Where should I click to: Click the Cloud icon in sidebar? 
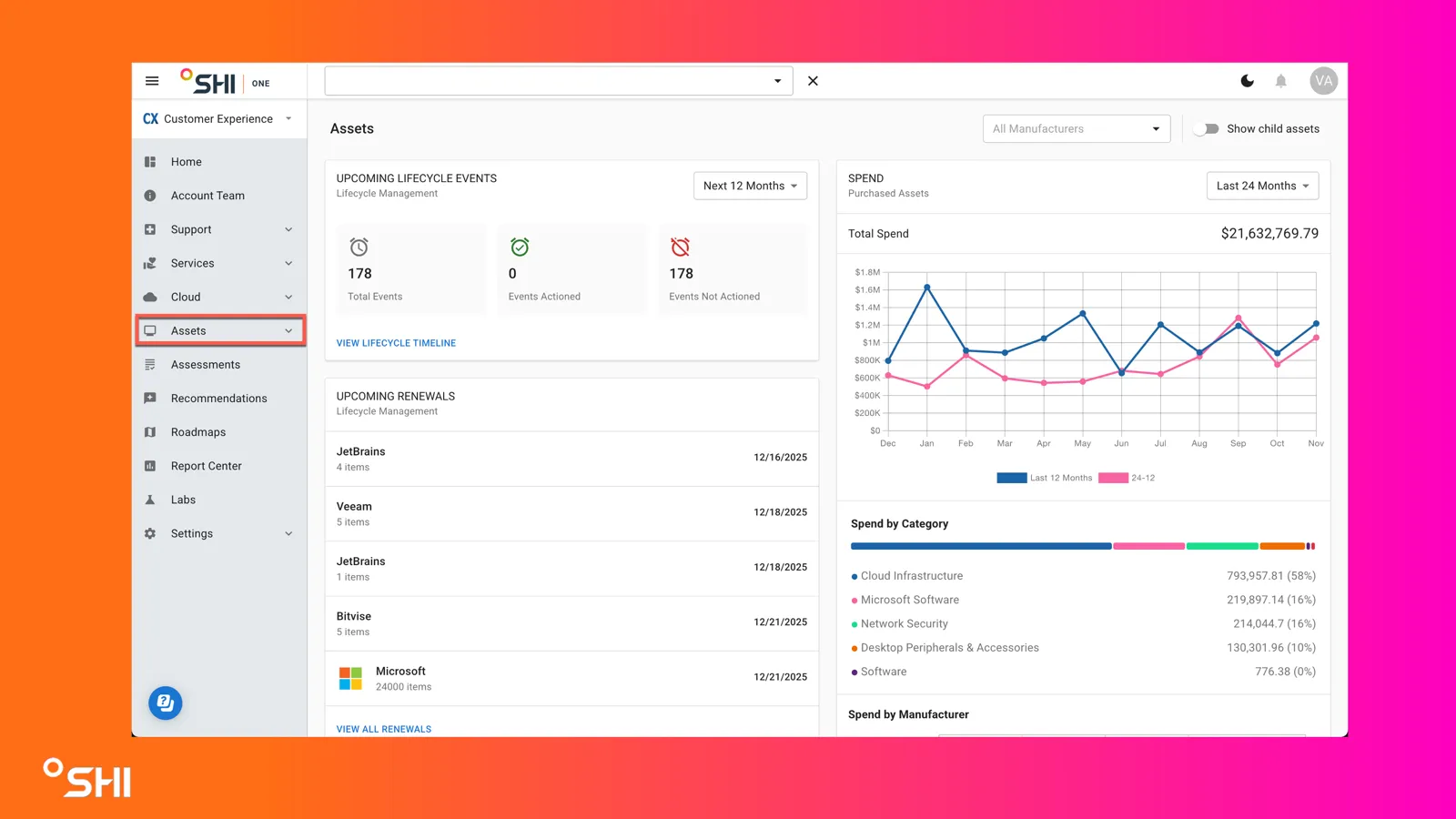(150, 297)
